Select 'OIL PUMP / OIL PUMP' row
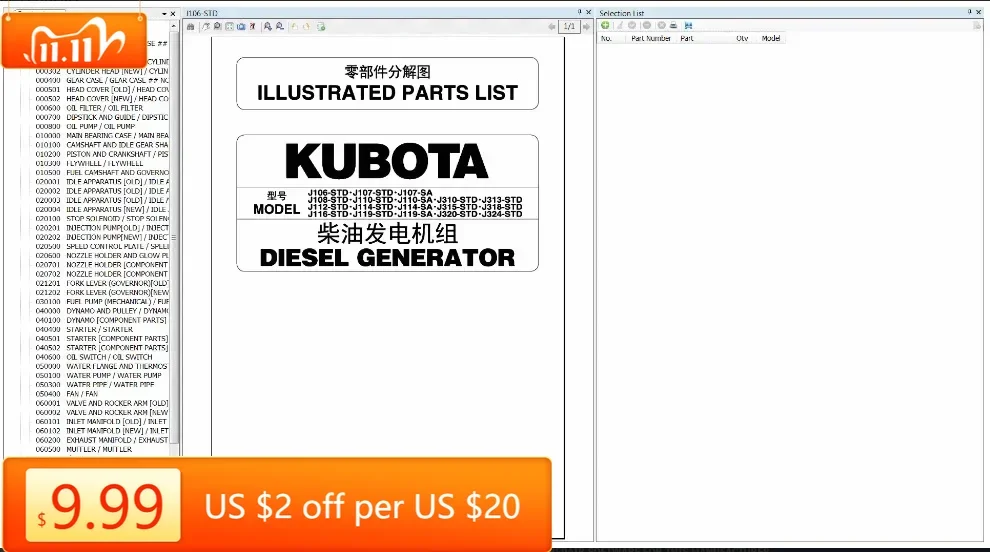Image resolution: width=990 pixels, height=552 pixels. click(x=85, y=126)
